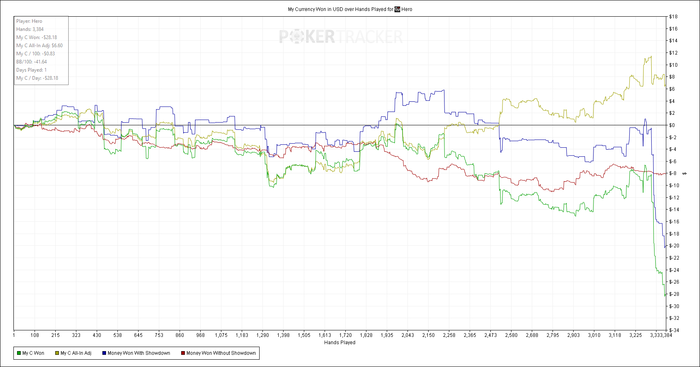The height and width of the screenshot is (367, 700).
Task: Click the Hands Played axis title
Action: (340, 342)
